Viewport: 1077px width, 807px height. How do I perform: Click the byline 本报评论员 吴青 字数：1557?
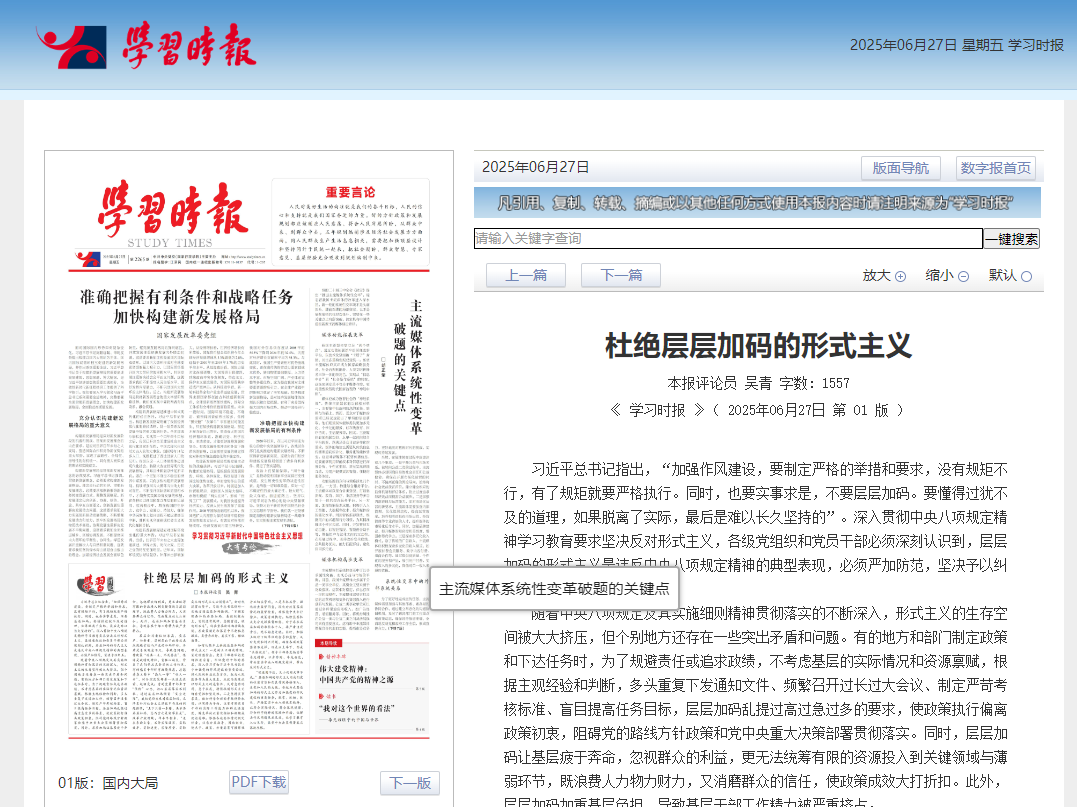coord(758,383)
